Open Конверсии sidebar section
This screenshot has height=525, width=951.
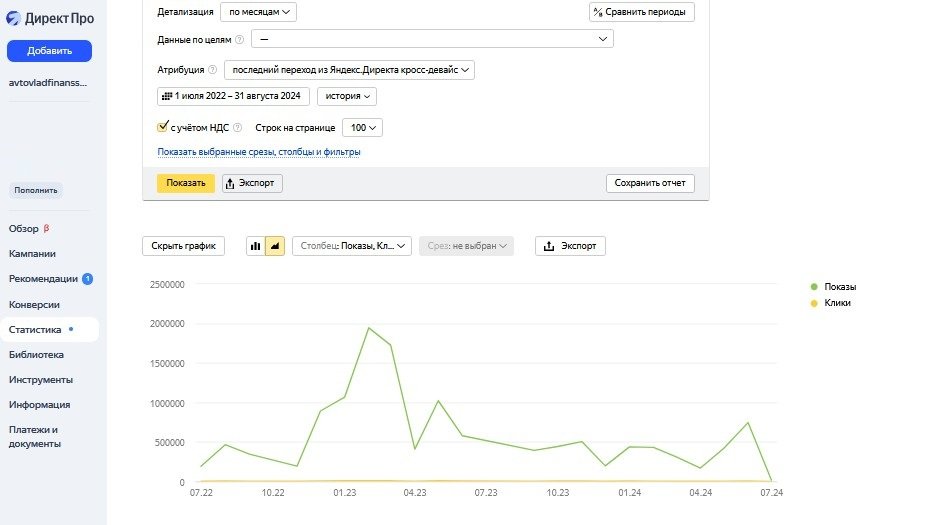point(35,305)
